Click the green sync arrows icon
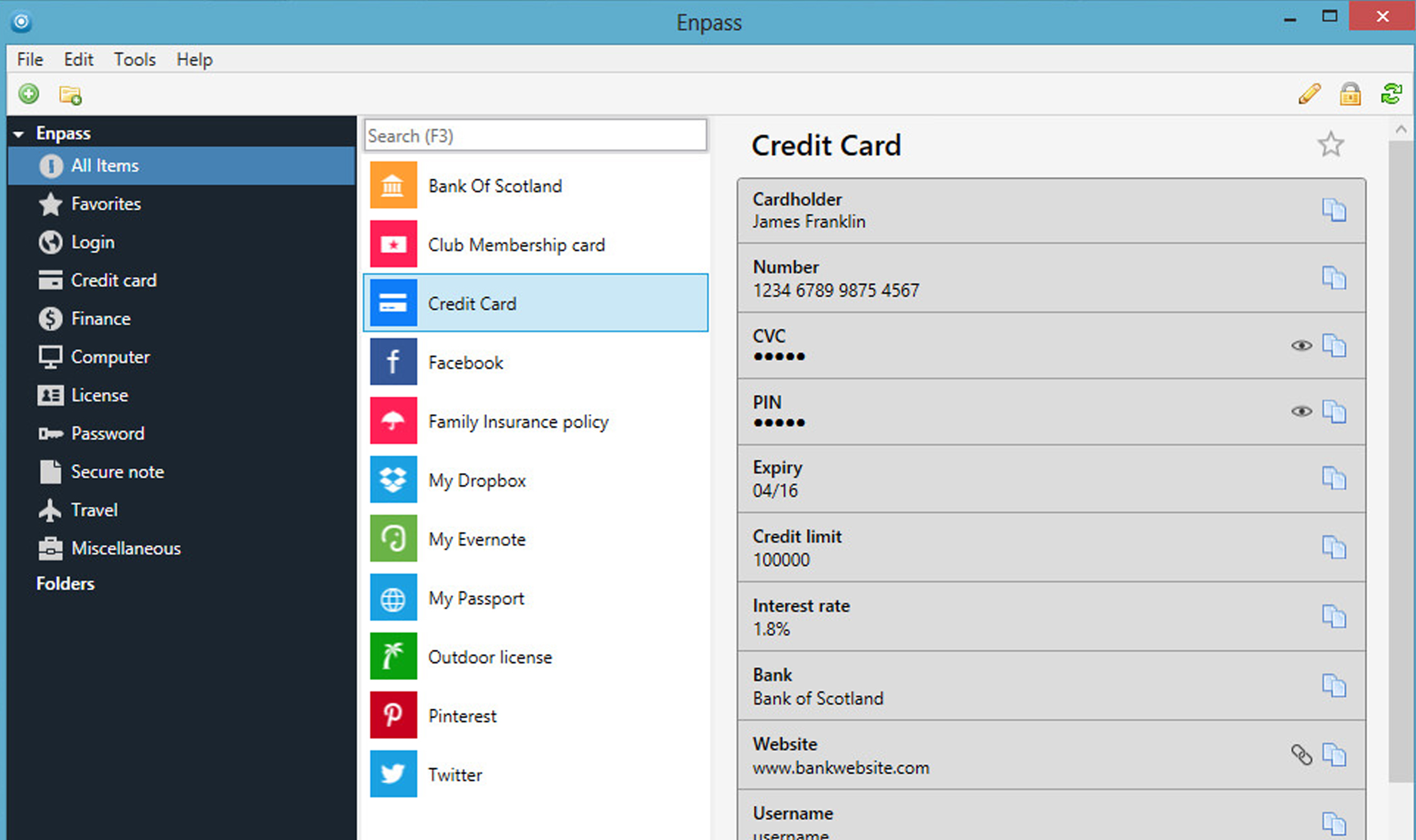This screenshot has width=1416, height=840. [1392, 94]
